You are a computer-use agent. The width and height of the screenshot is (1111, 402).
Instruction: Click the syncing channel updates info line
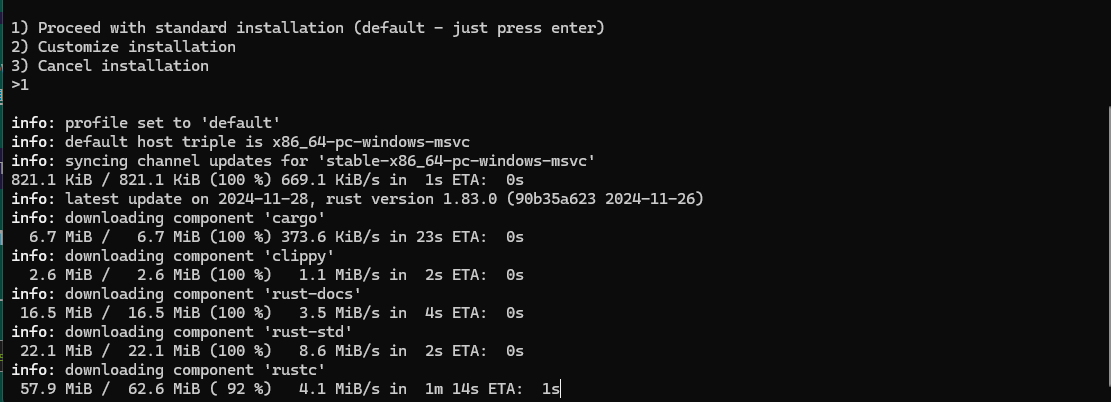[x=303, y=161]
